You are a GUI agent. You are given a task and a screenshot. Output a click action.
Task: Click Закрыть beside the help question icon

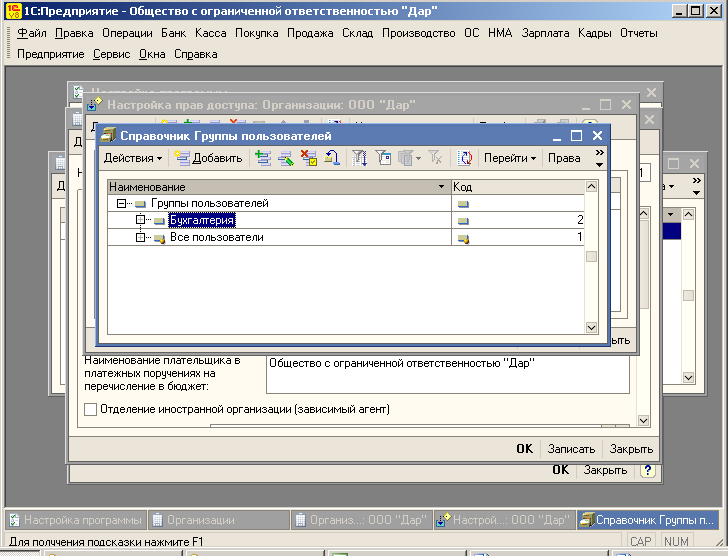605,470
